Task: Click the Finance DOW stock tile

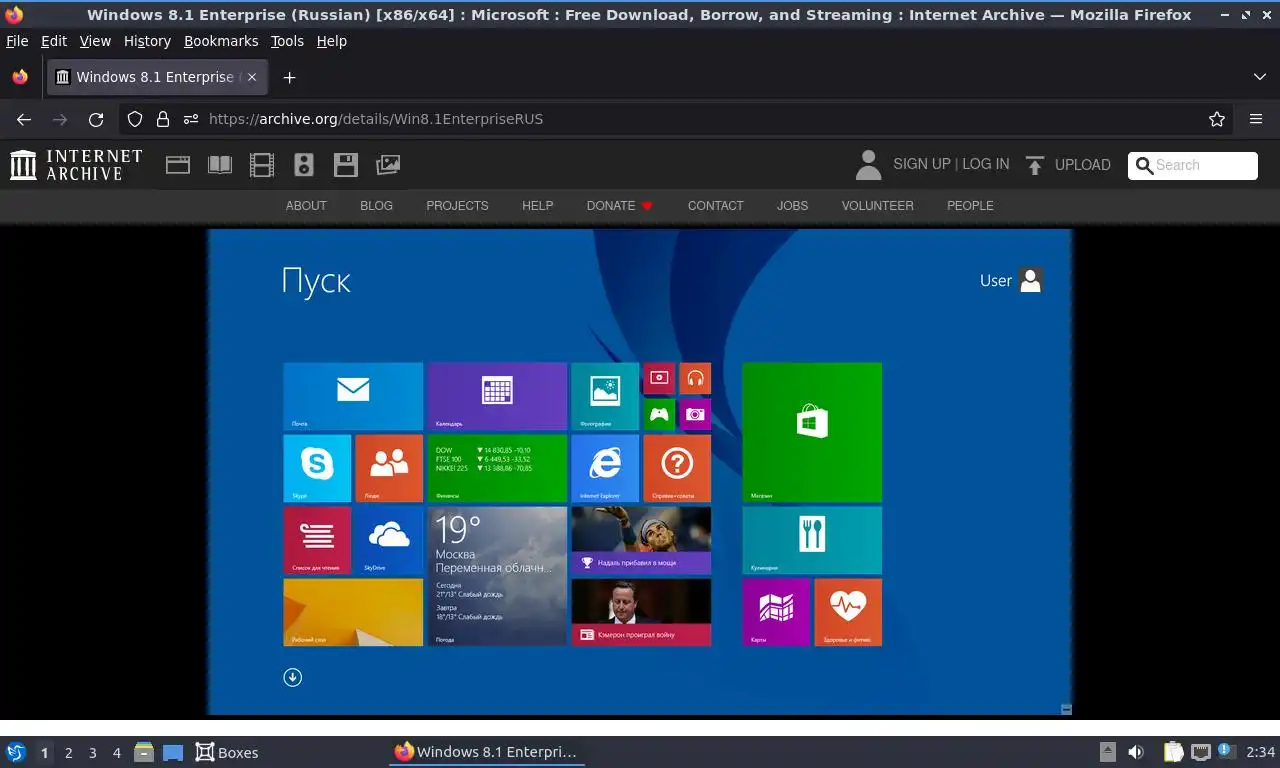Action: pyautogui.click(x=497, y=468)
